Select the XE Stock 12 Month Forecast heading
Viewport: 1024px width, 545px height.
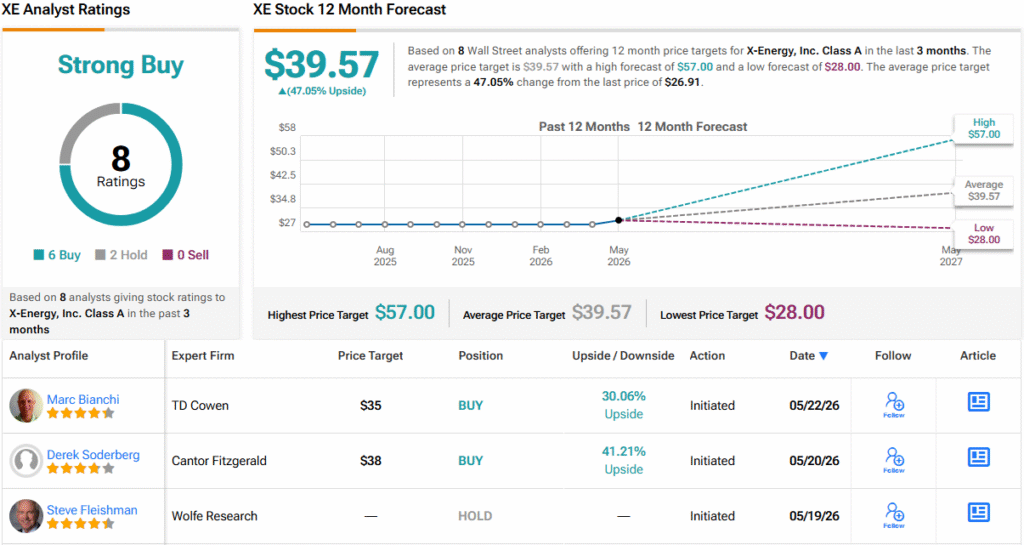click(x=350, y=10)
